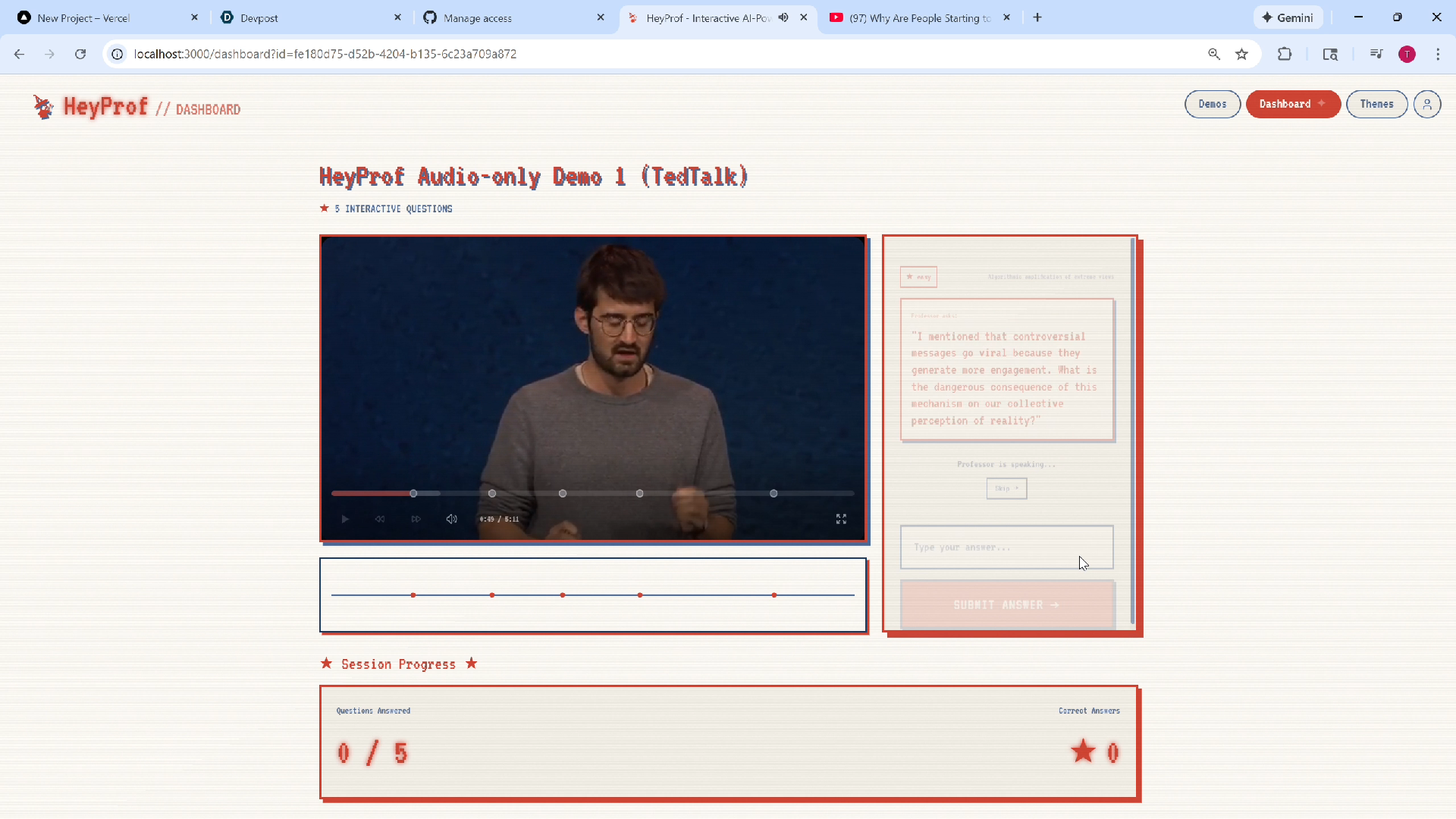Jump to last question marker on video seekbar
The image size is (1456, 819).
coord(773,494)
